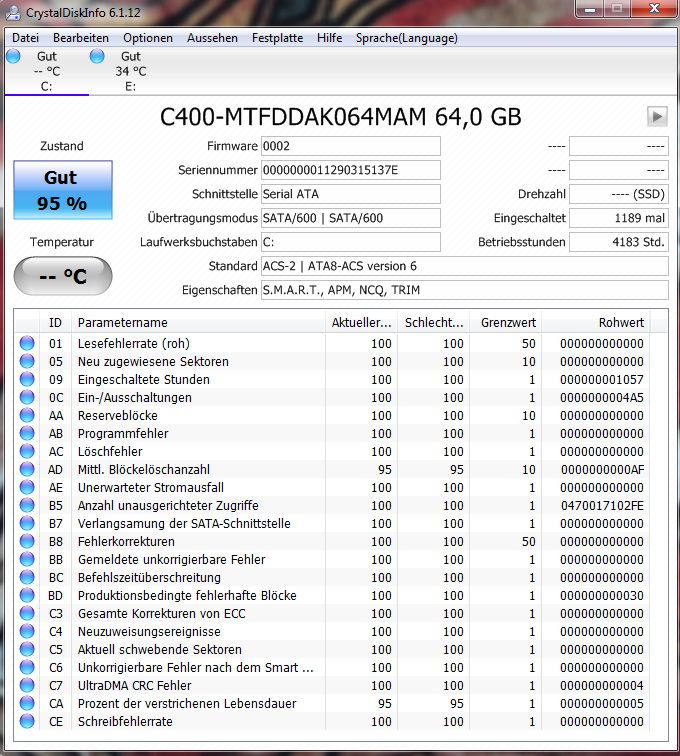Open the Sprache(Language) menu
Viewport: 680px width, 756px height.
click(x=407, y=38)
